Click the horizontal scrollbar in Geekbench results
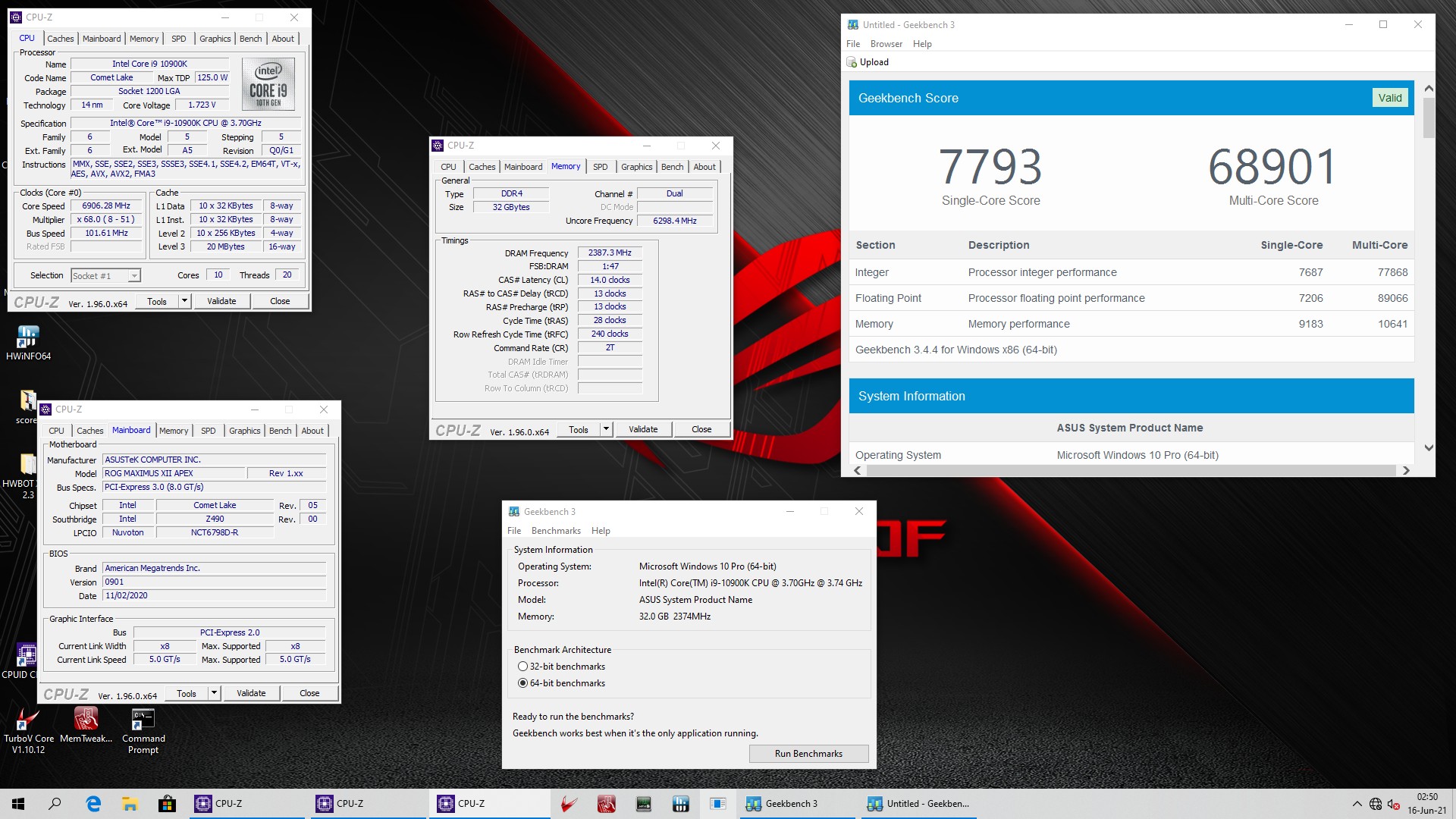This screenshot has width=1456, height=819. 1131,471
